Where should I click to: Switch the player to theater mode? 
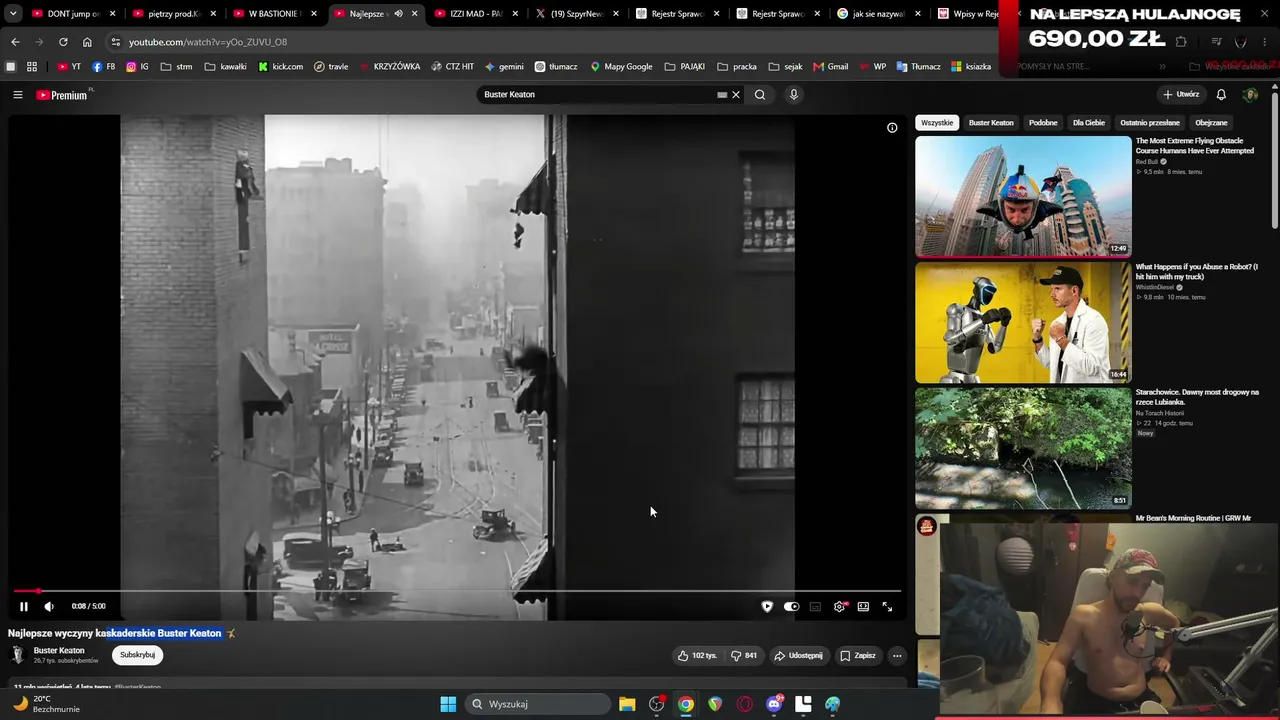click(863, 606)
